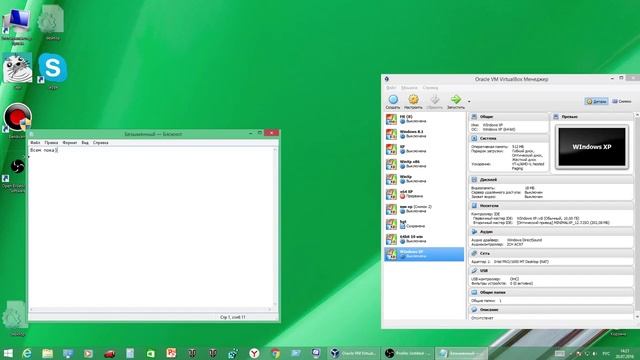Click the seal image desktop icon
Image resolution: width=640 pixels, height=360 pixels.
coord(17,70)
